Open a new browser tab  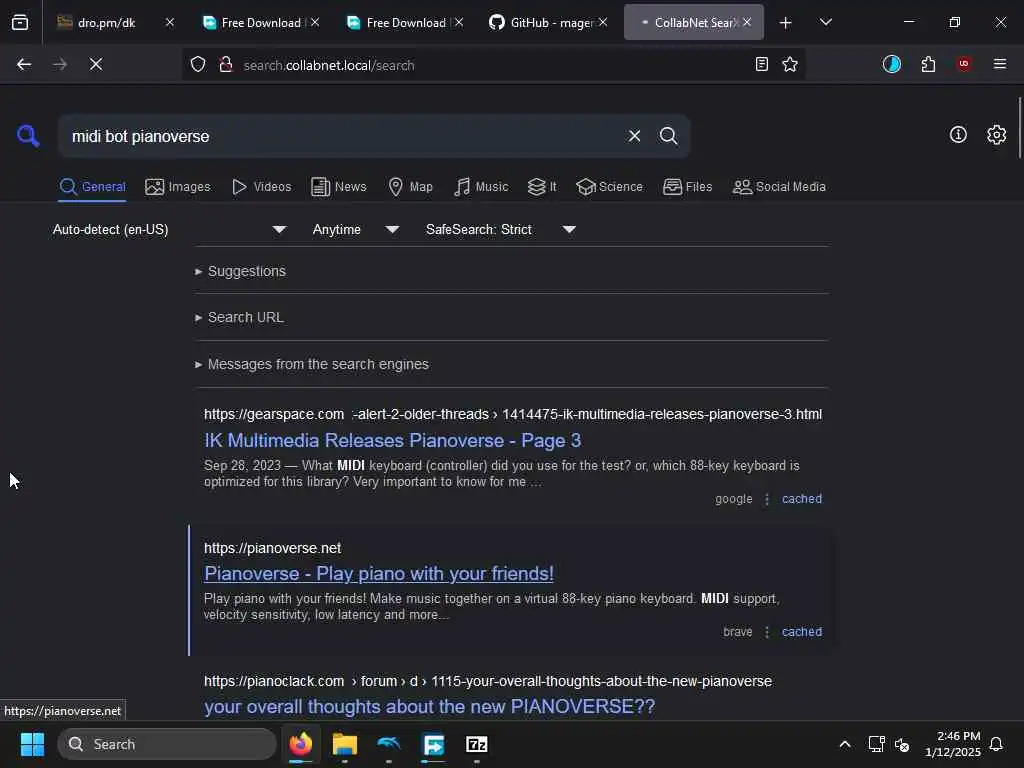click(x=786, y=23)
